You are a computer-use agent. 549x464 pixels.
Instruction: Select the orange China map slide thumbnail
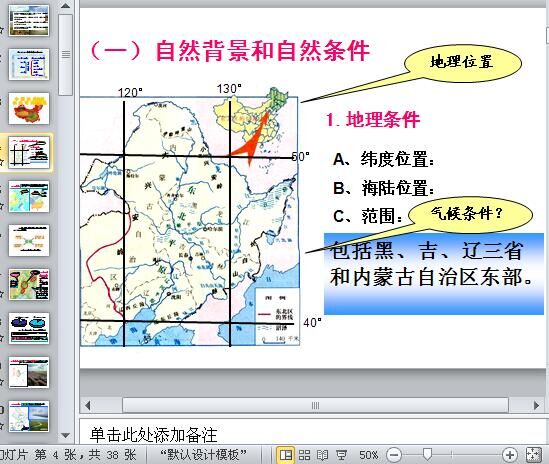pyautogui.click(x=29, y=109)
